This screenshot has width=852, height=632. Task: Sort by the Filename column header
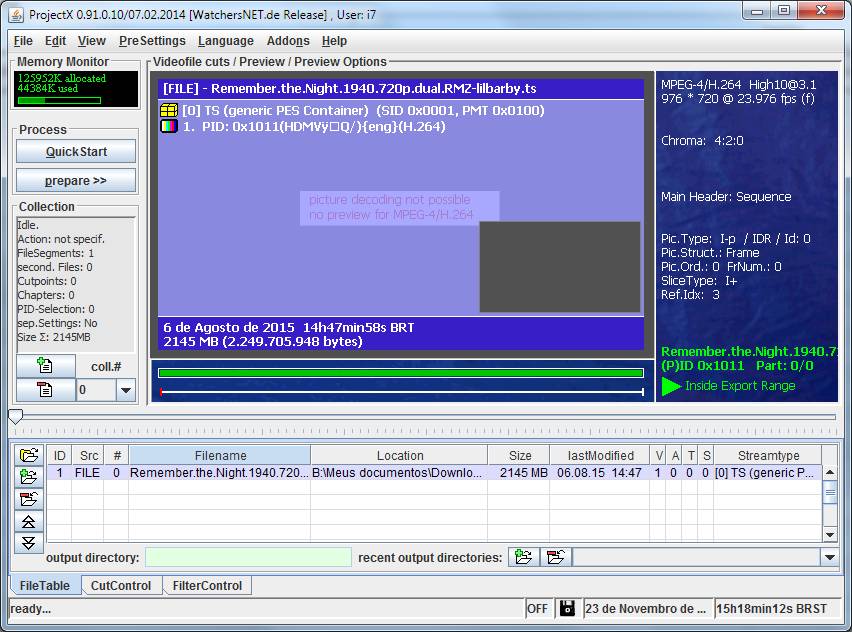click(x=220, y=455)
